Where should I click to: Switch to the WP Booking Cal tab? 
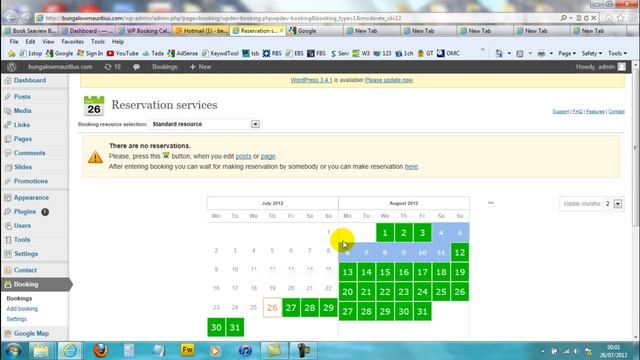(x=144, y=31)
